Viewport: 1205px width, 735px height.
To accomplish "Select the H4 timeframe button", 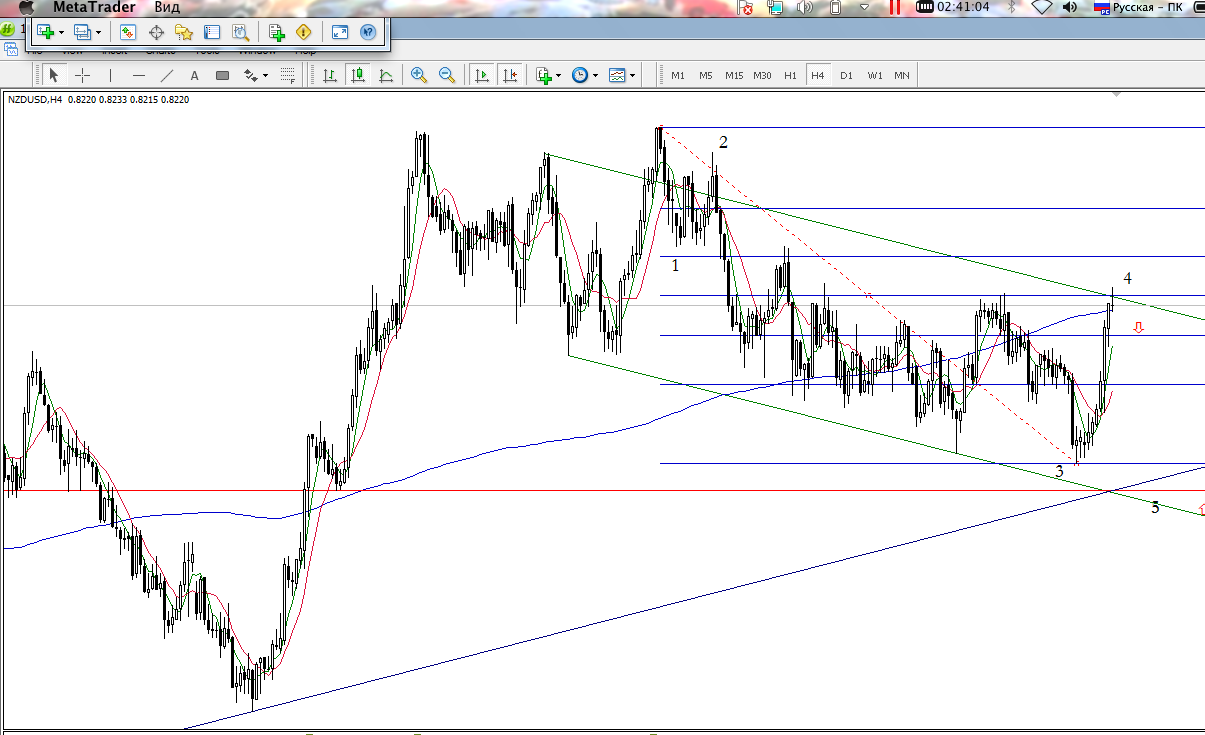I will pos(818,75).
